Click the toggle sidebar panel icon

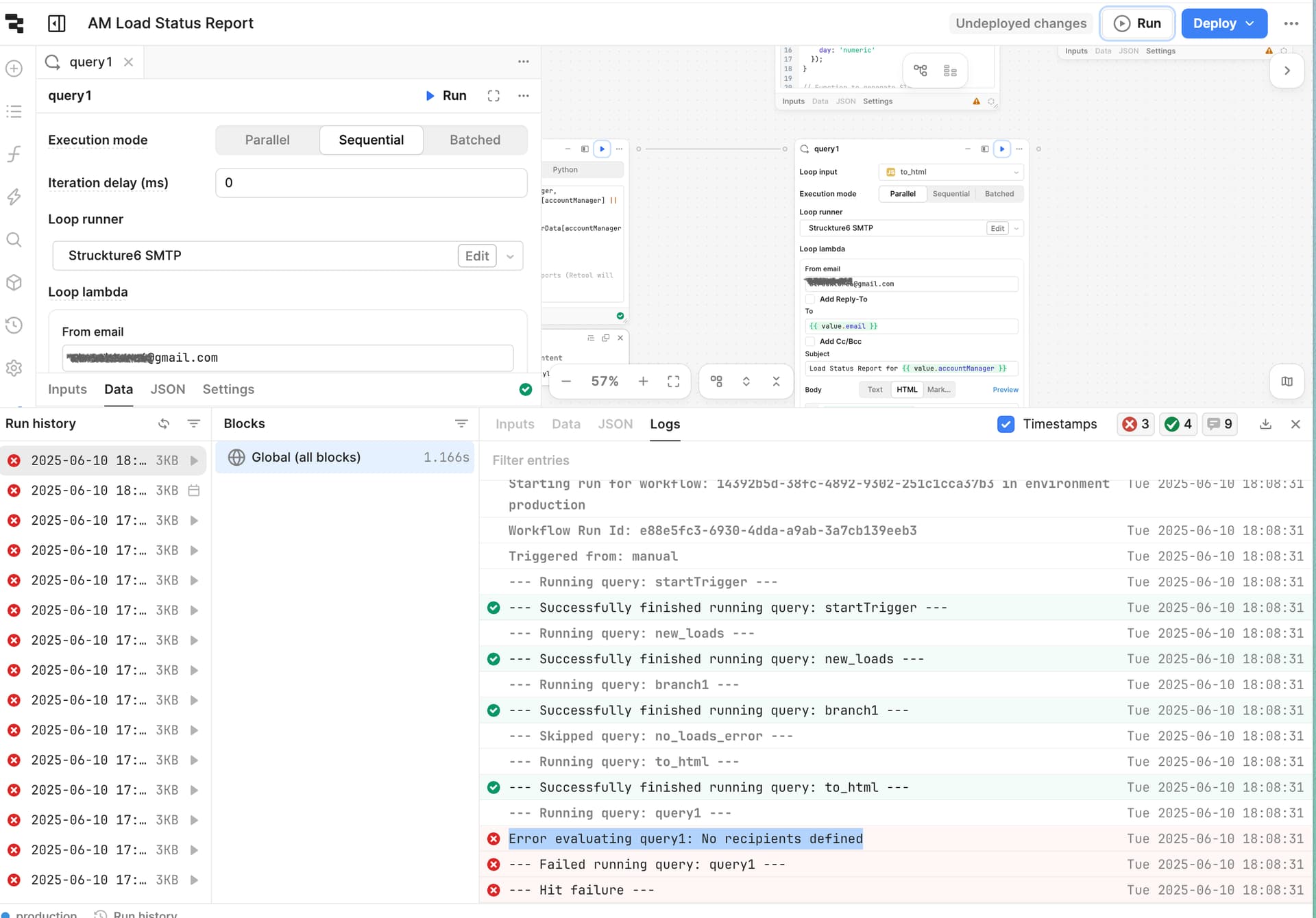[57, 23]
